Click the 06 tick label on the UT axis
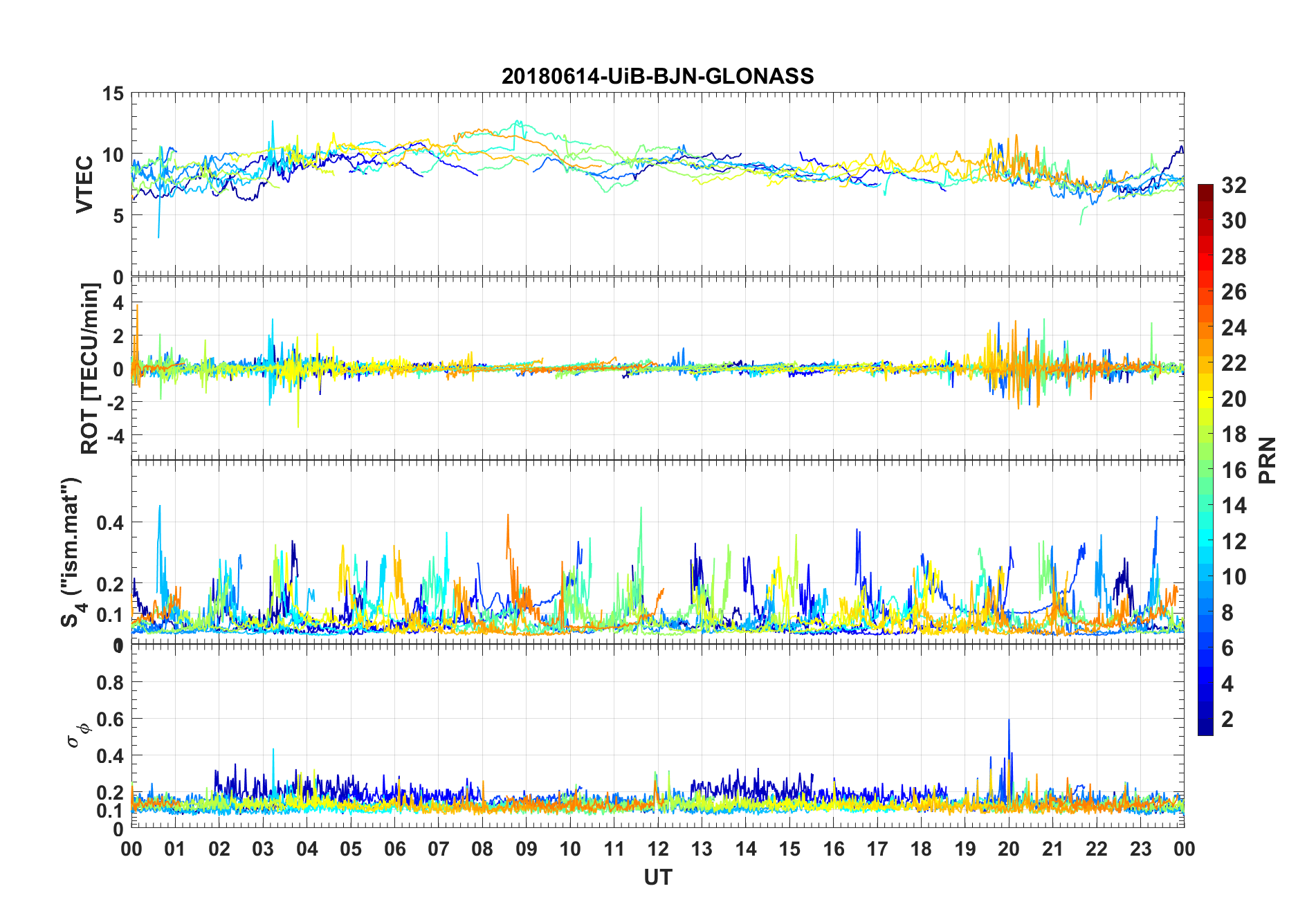 click(x=395, y=849)
